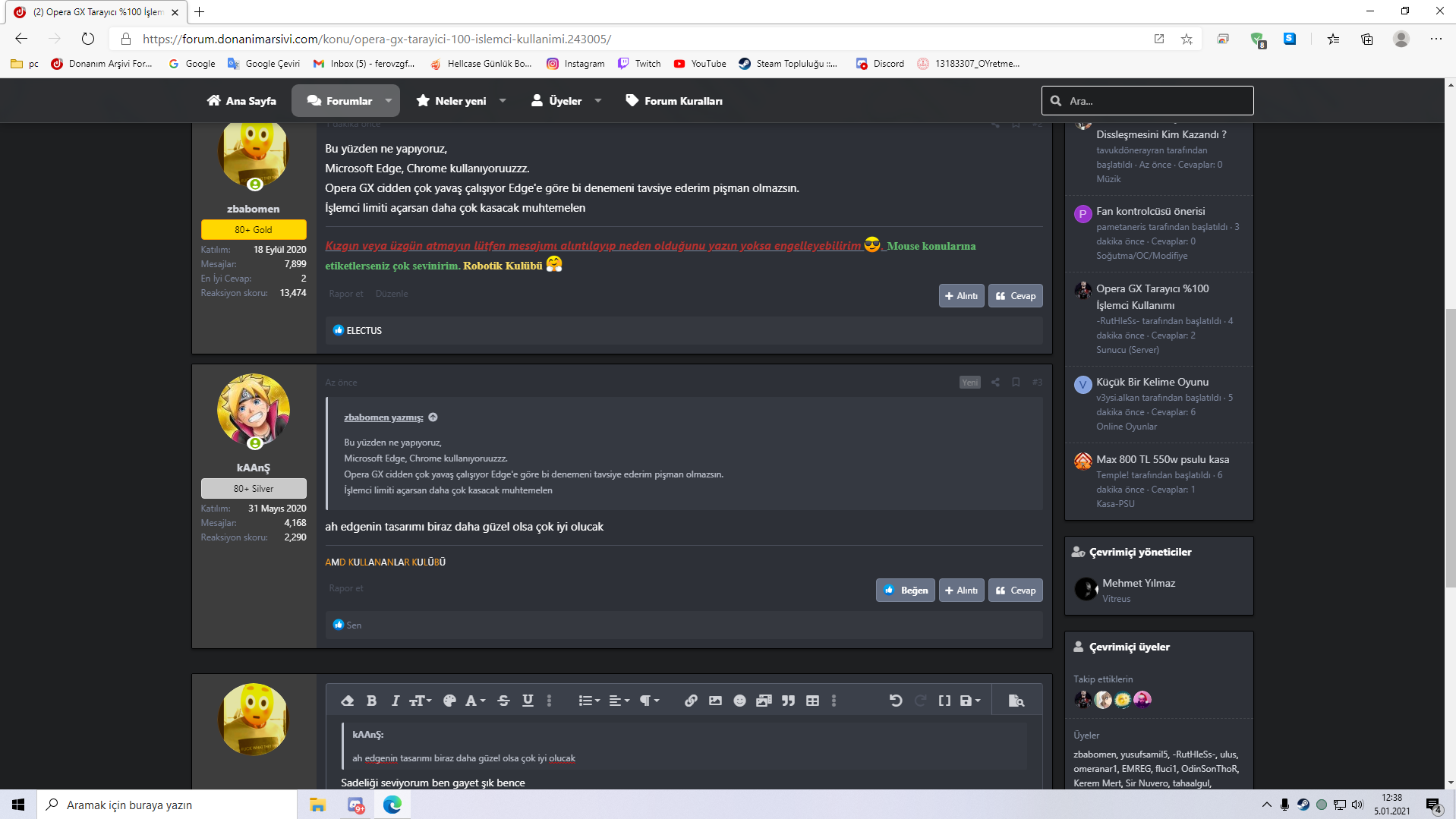Open the font family dropdown

[475, 701]
